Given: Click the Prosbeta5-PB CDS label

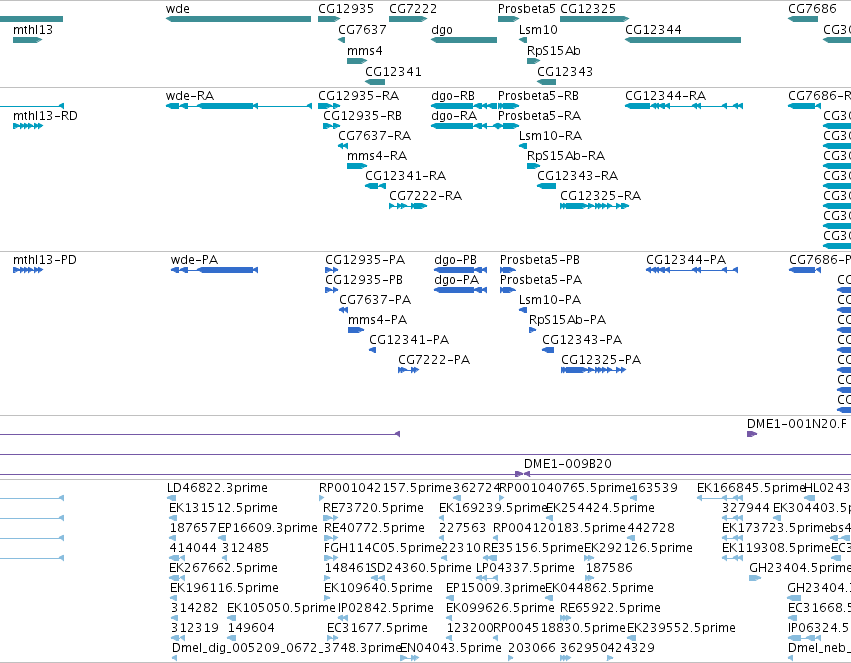Looking at the screenshot, I should (x=539, y=260).
